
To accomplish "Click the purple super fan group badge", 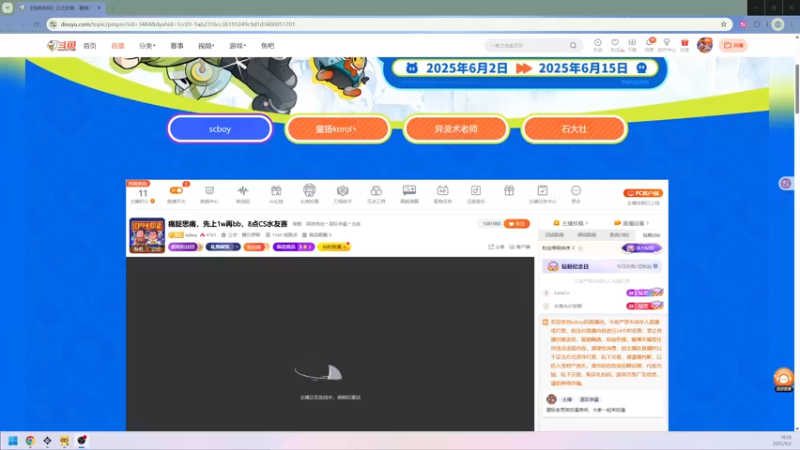I will click(185, 247).
